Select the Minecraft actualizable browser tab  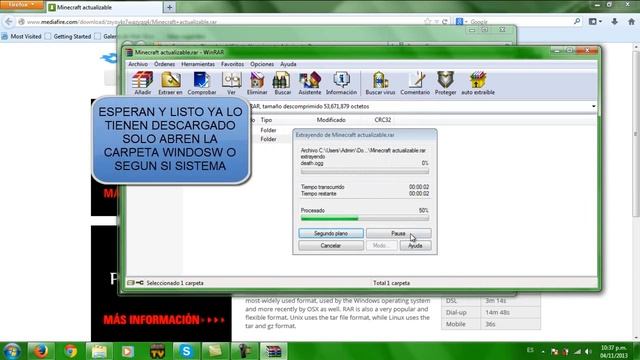[104, 7]
